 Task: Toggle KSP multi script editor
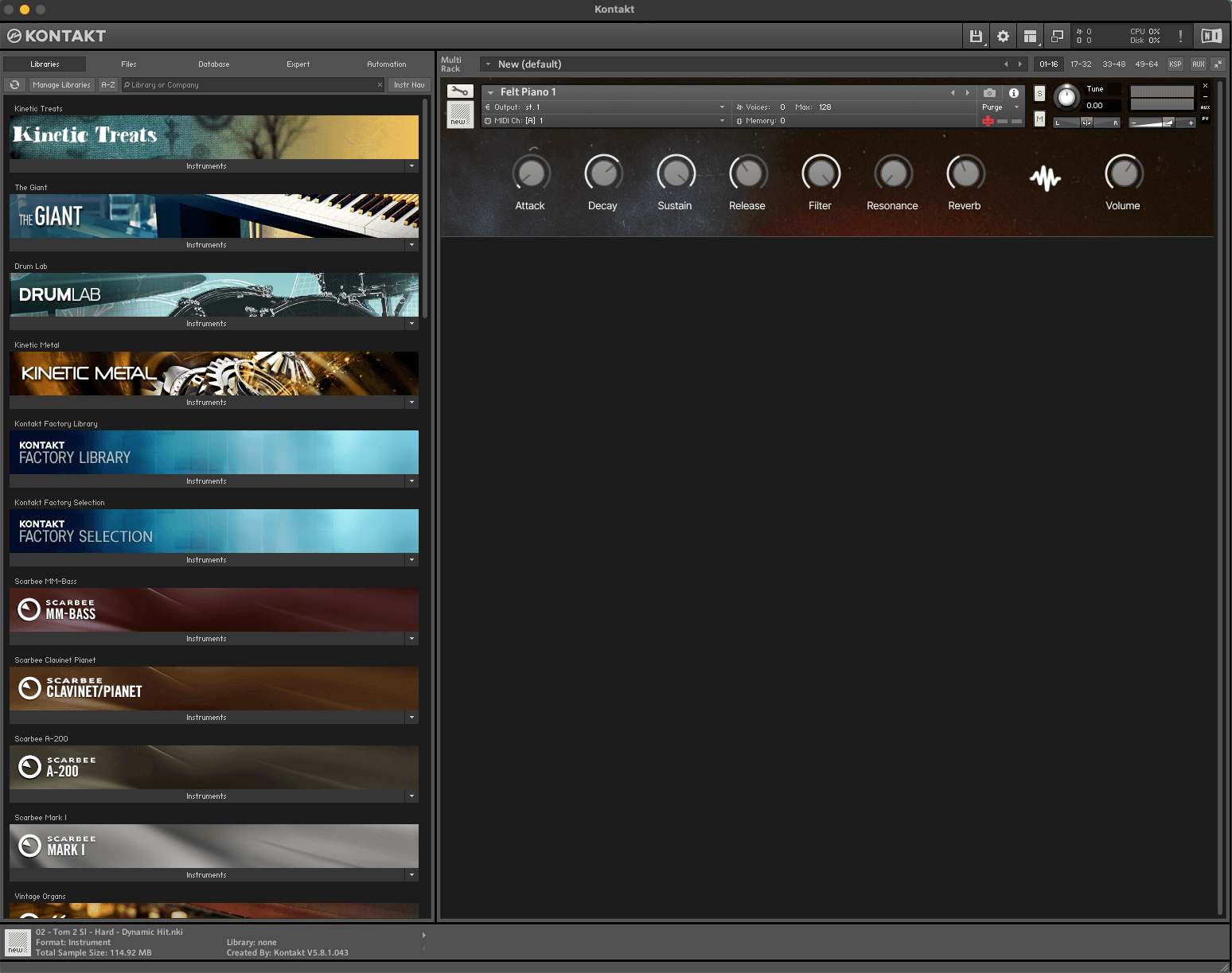point(1175,64)
